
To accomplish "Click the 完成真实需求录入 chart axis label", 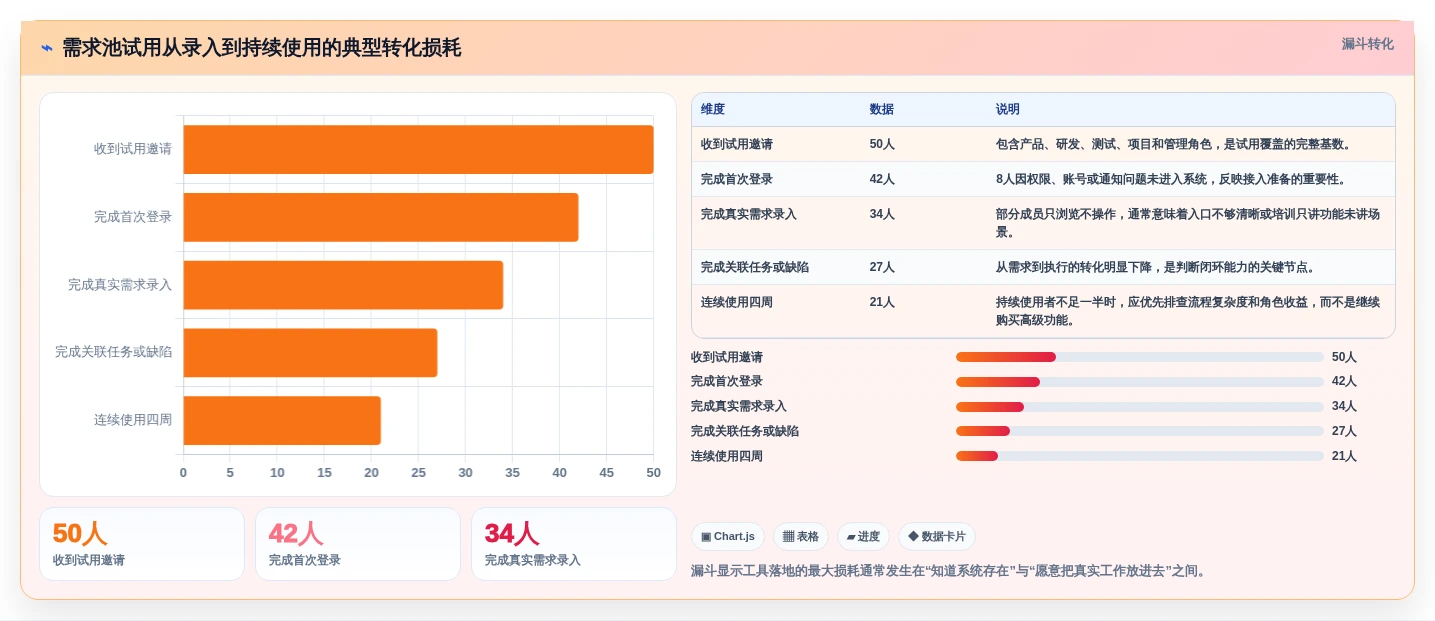I will [x=120, y=285].
